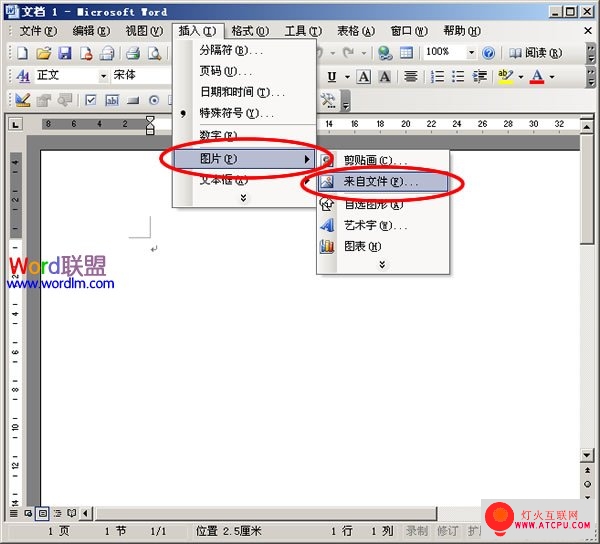This screenshot has width=600, height=544.
Task: Click the vertical scrollbar thumb
Action: [x=587, y=189]
